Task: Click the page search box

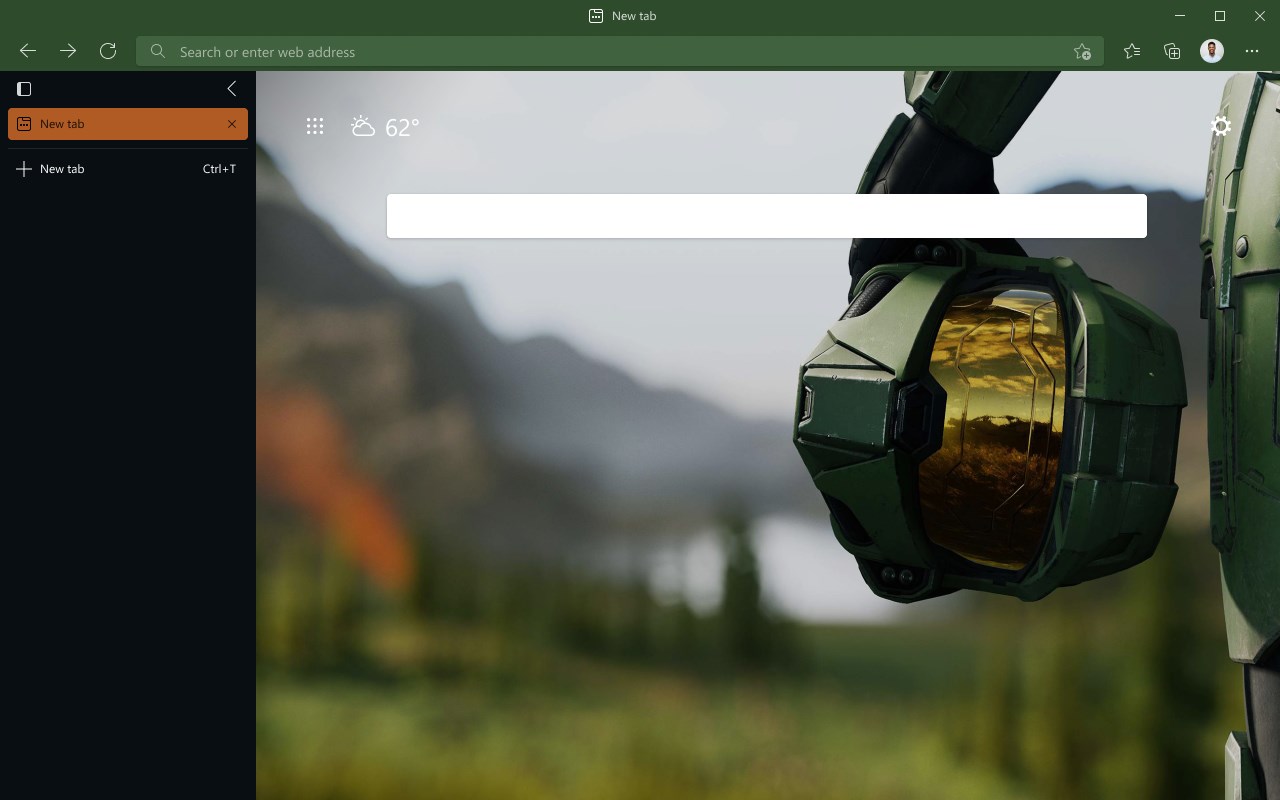Action: (x=767, y=216)
